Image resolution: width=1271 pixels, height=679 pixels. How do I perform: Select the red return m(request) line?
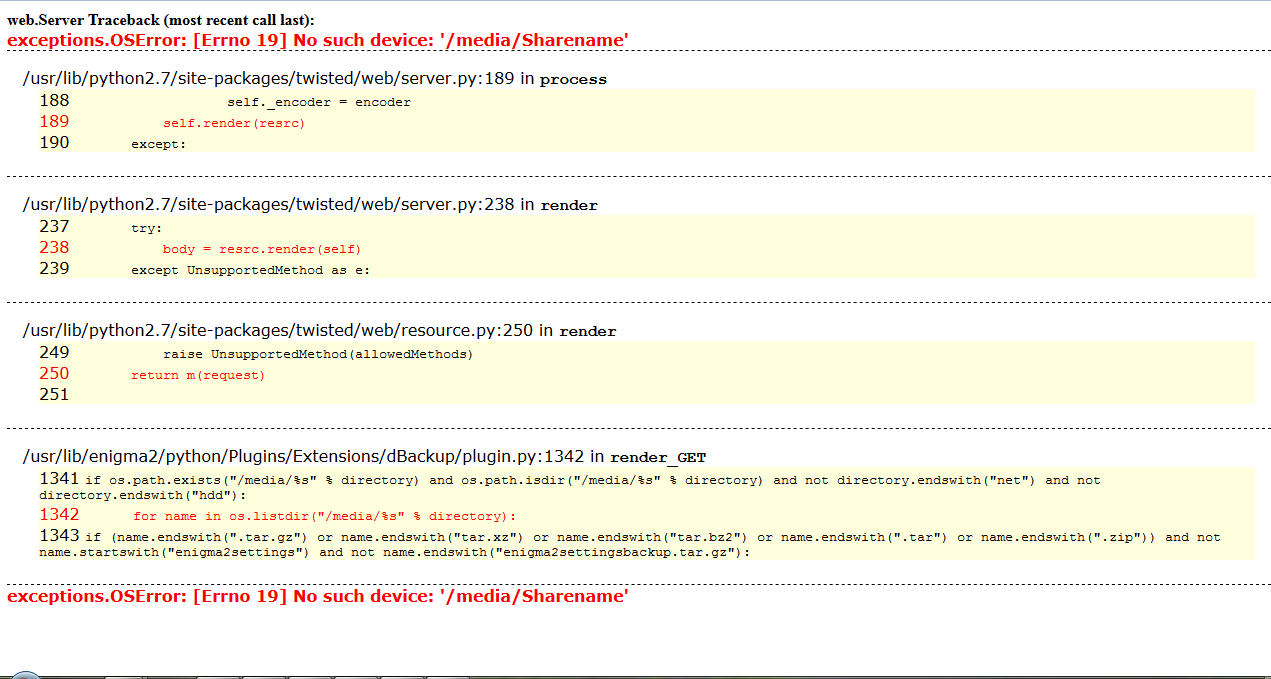[x=198, y=375]
